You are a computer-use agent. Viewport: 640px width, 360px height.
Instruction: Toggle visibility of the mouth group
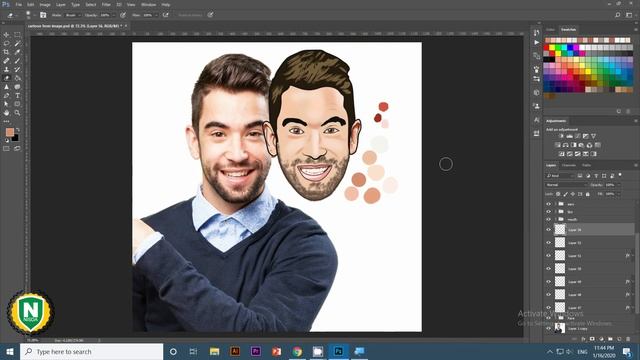(x=548, y=219)
